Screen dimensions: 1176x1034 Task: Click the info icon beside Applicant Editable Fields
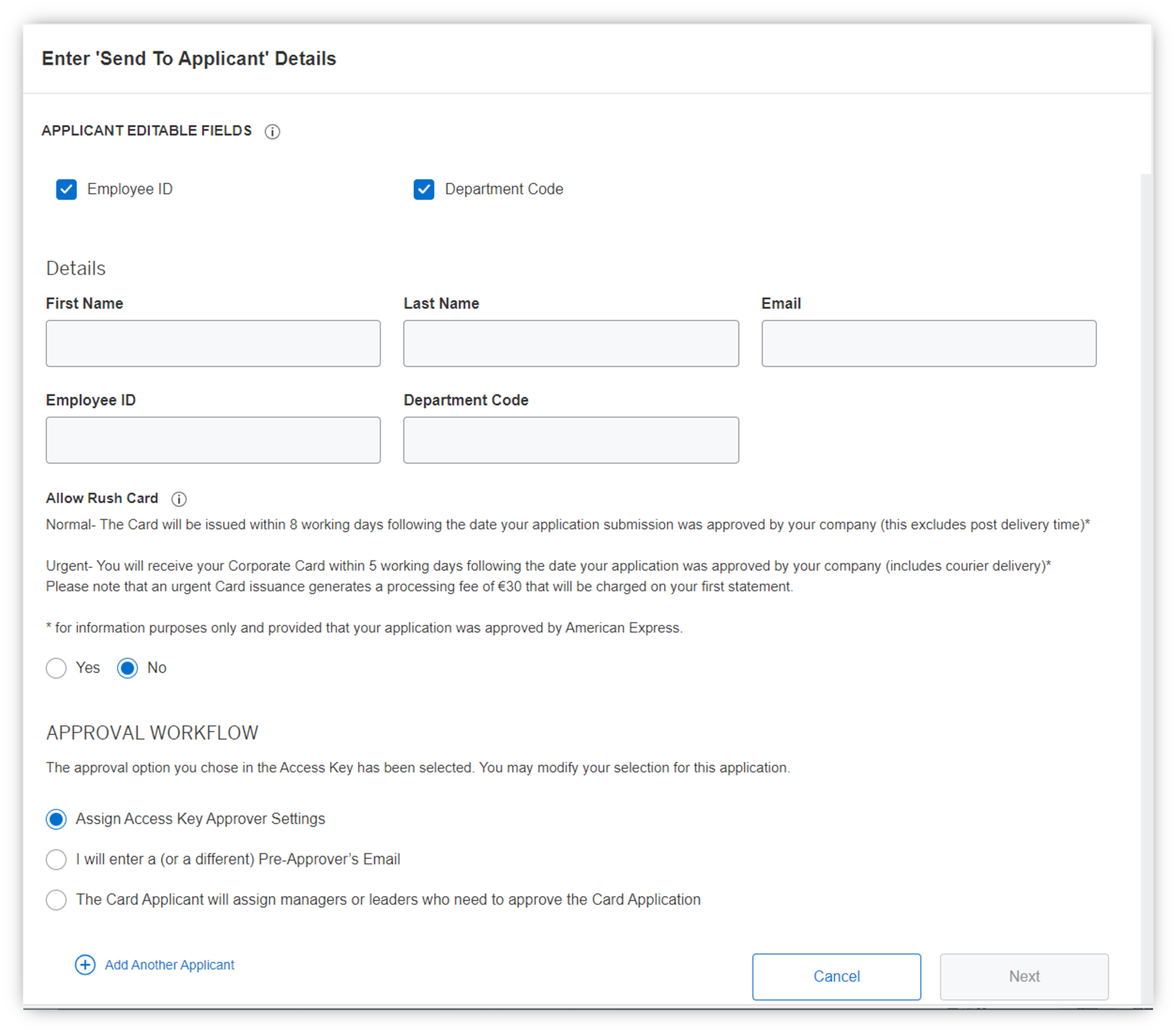point(272,132)
